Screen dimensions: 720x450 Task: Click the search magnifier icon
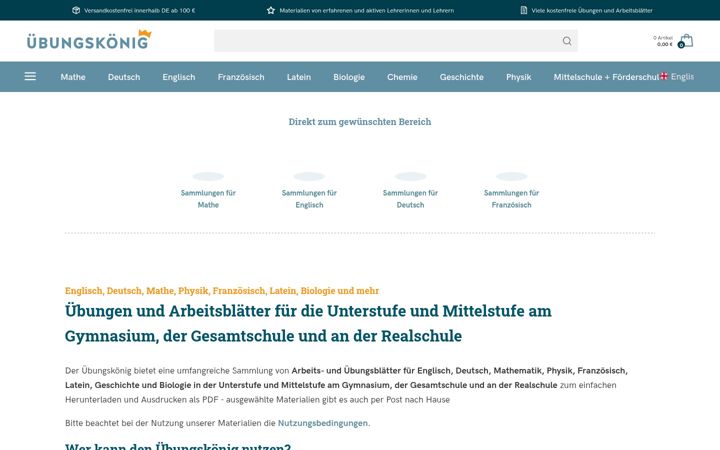pos(567,41)
